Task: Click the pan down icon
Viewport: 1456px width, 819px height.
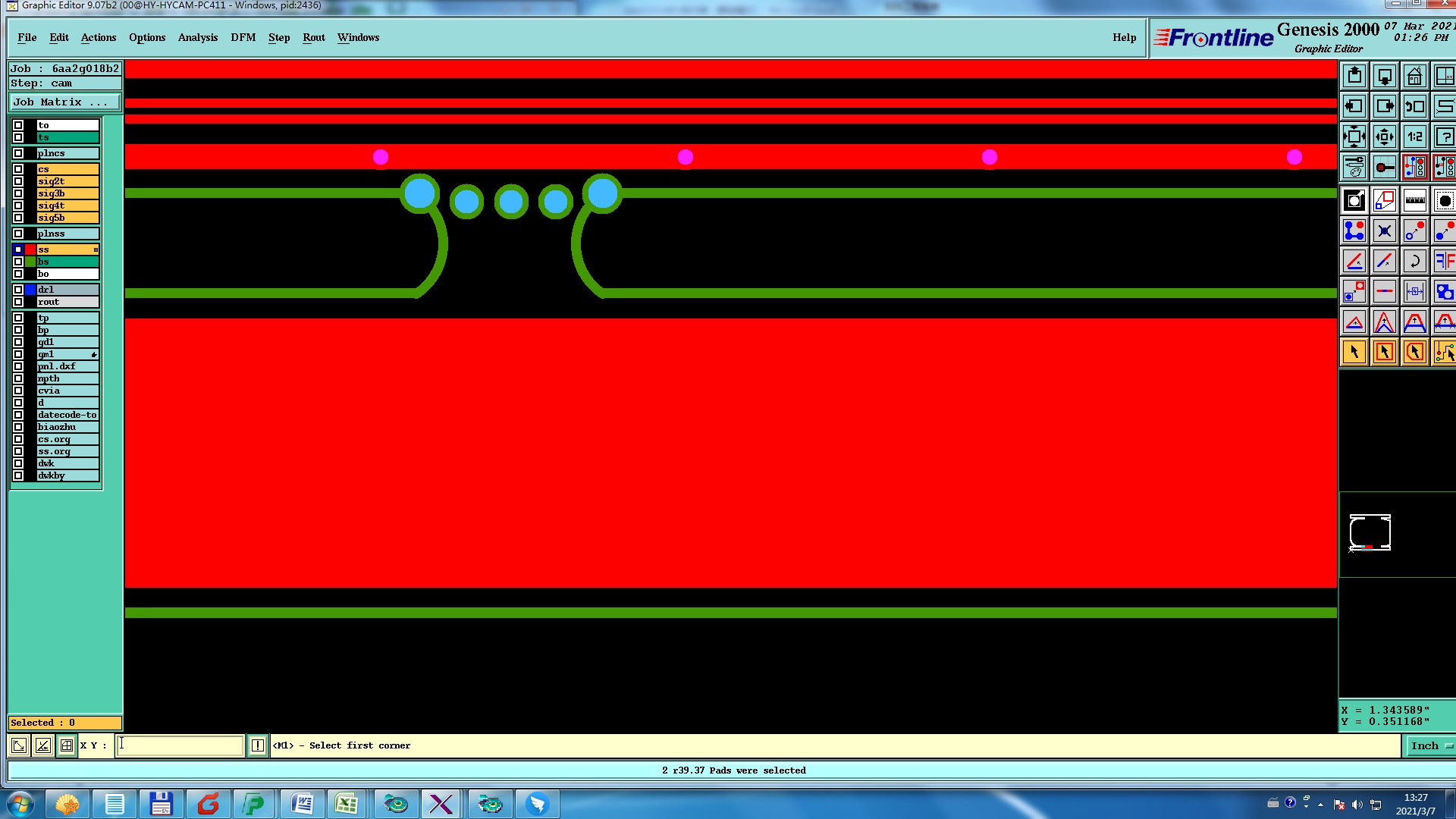Action: tap(1385, 76)
